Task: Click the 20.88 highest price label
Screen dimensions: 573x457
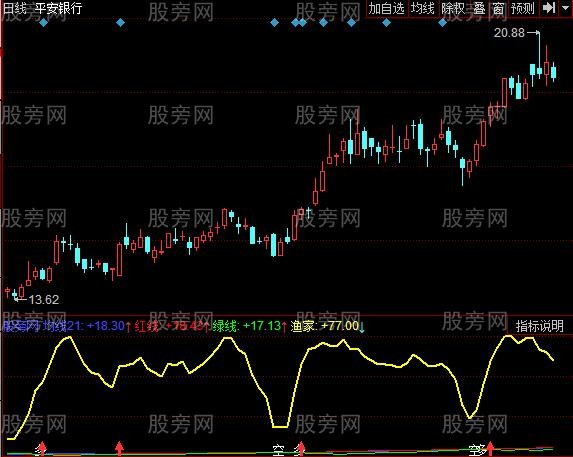Action: point(509,33)
